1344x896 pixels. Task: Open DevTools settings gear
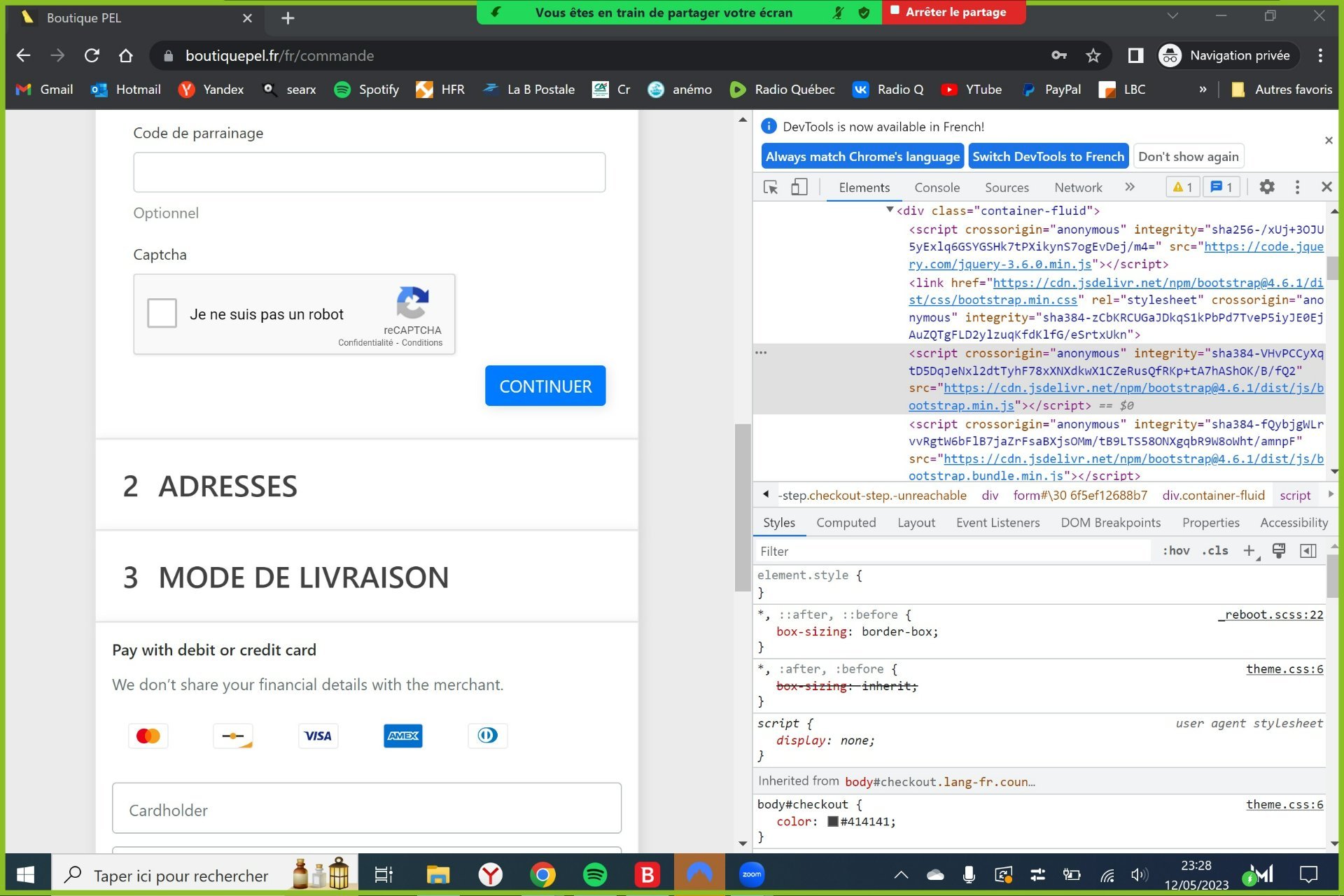(1267, 187)
